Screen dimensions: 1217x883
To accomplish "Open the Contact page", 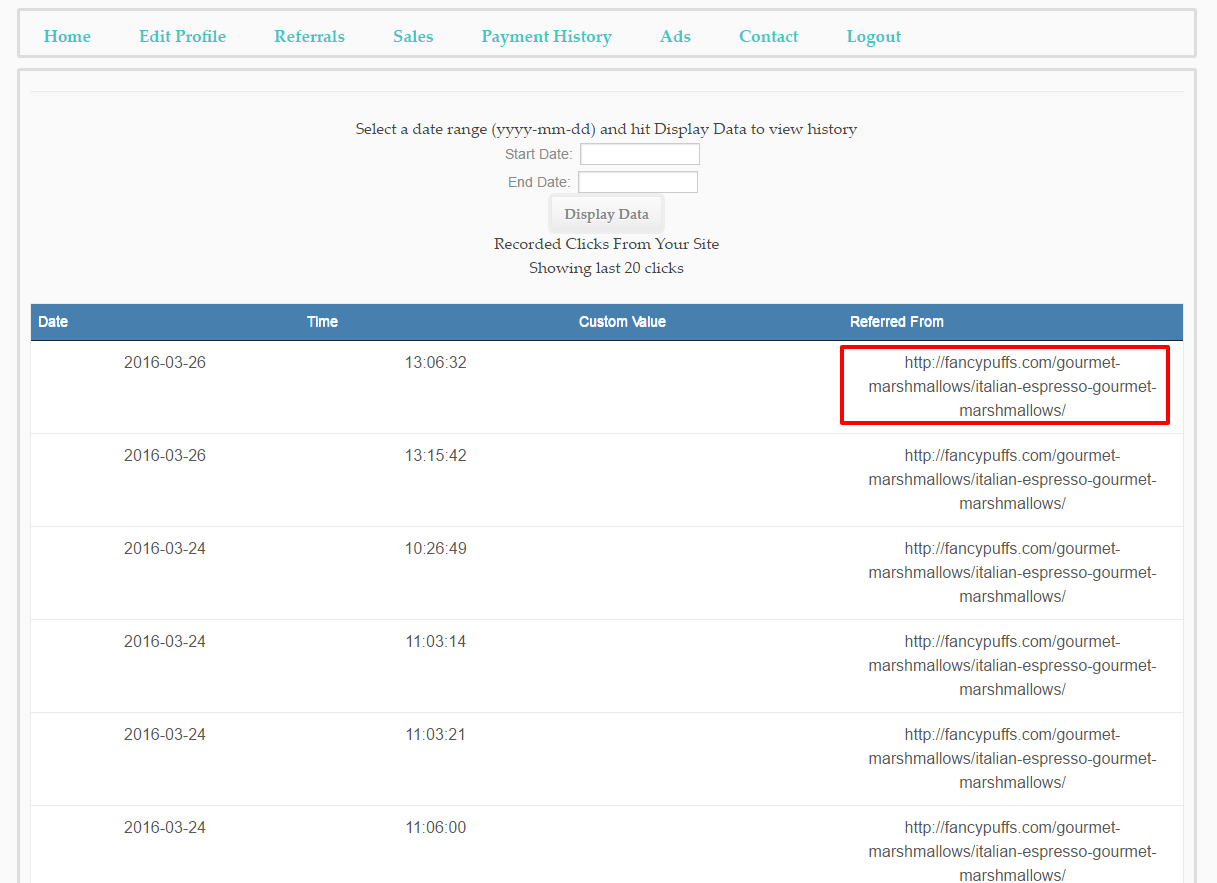I will [x=768, y=36].
